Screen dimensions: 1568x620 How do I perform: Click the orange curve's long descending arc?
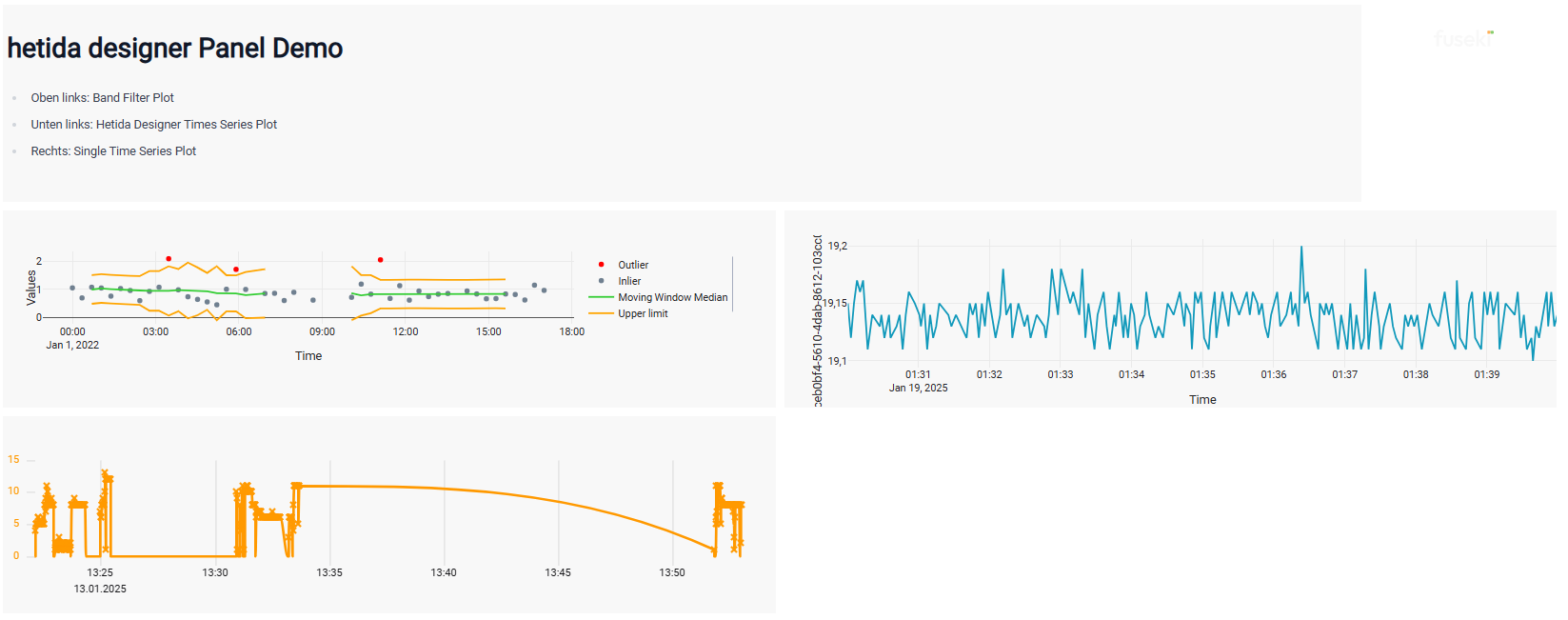point(558,502)
